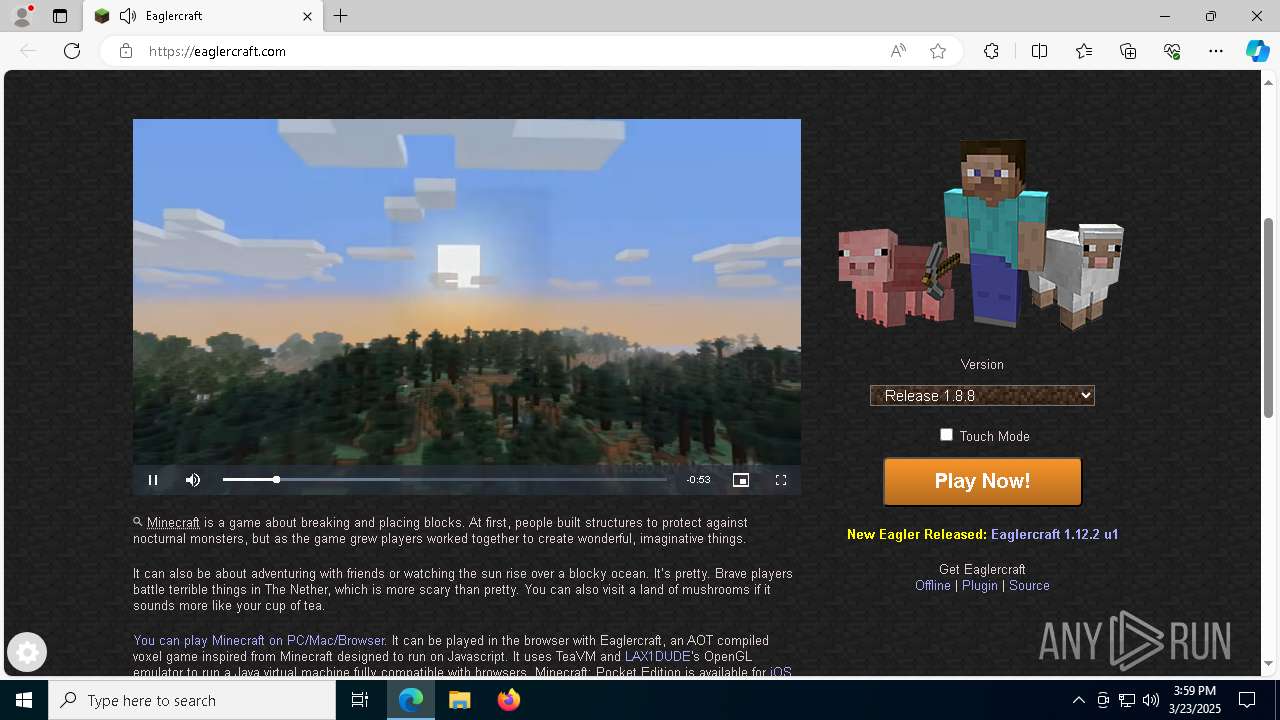
Task: Mute the Eaglercraft tab audio
Action: tap(127, 16)
